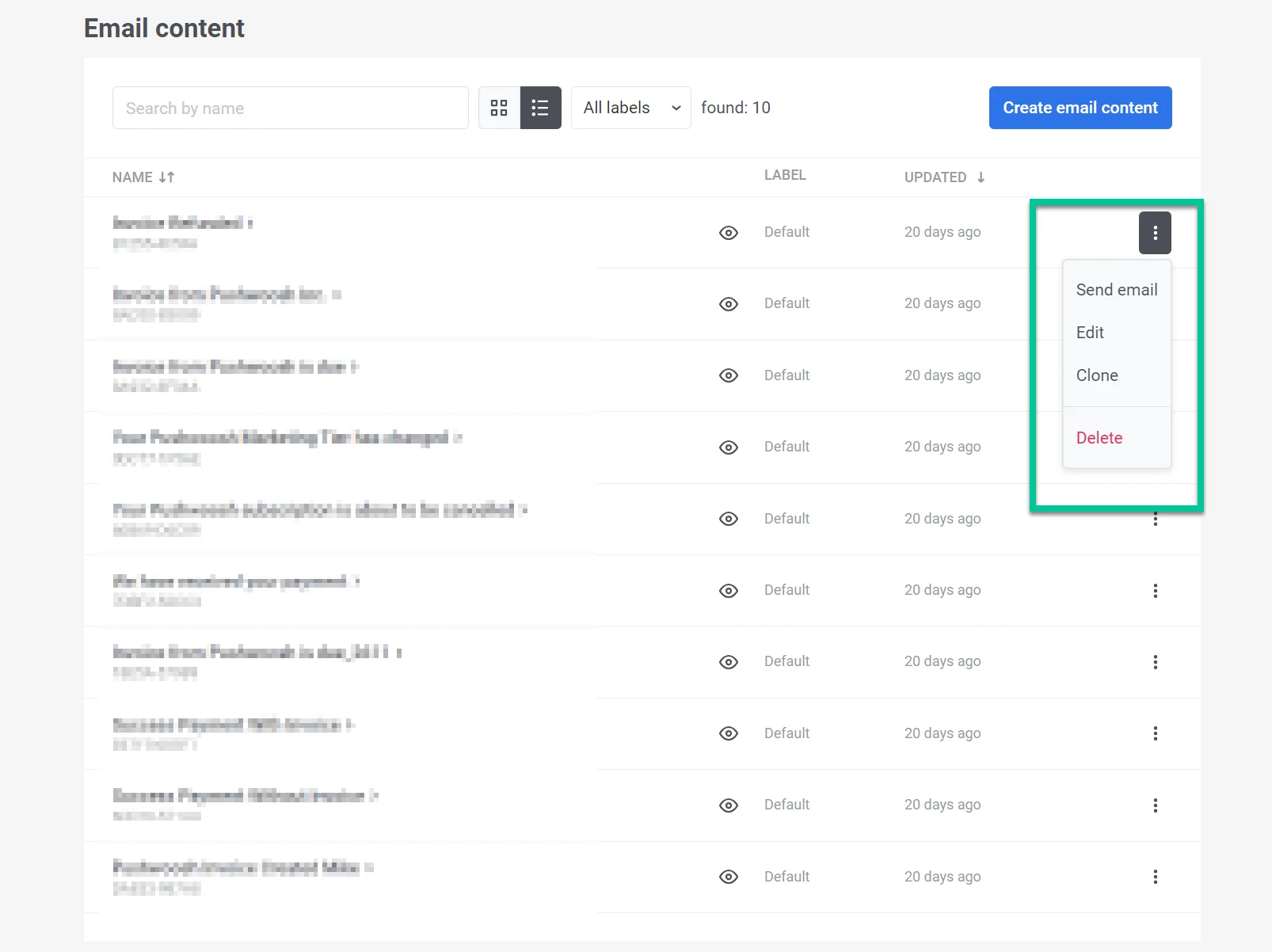The image size is (1272, 952).
Task: Preview first email using its eye icon
Action: (x=729, y=233)
